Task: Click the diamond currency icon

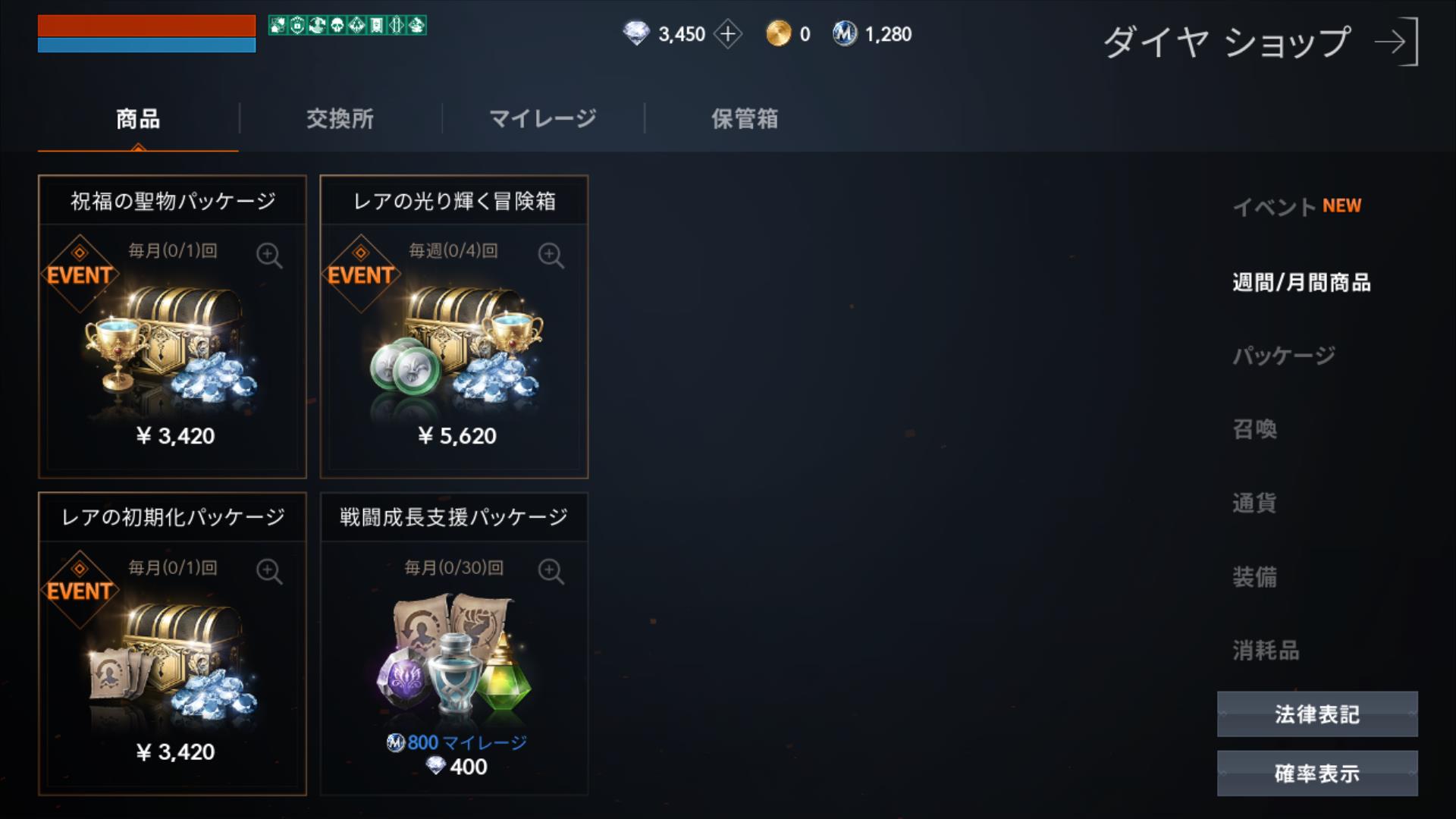Action: point(636,33)
